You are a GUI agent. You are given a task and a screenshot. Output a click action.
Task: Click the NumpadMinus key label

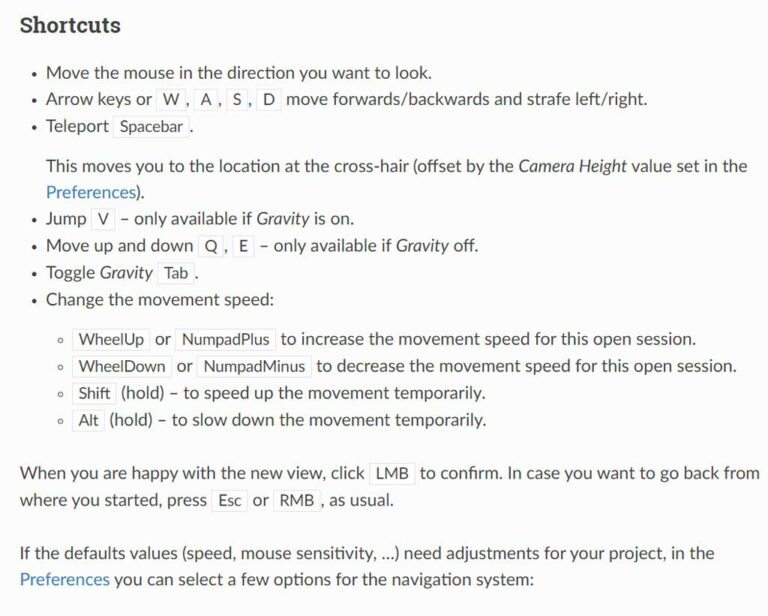(255, 367)
